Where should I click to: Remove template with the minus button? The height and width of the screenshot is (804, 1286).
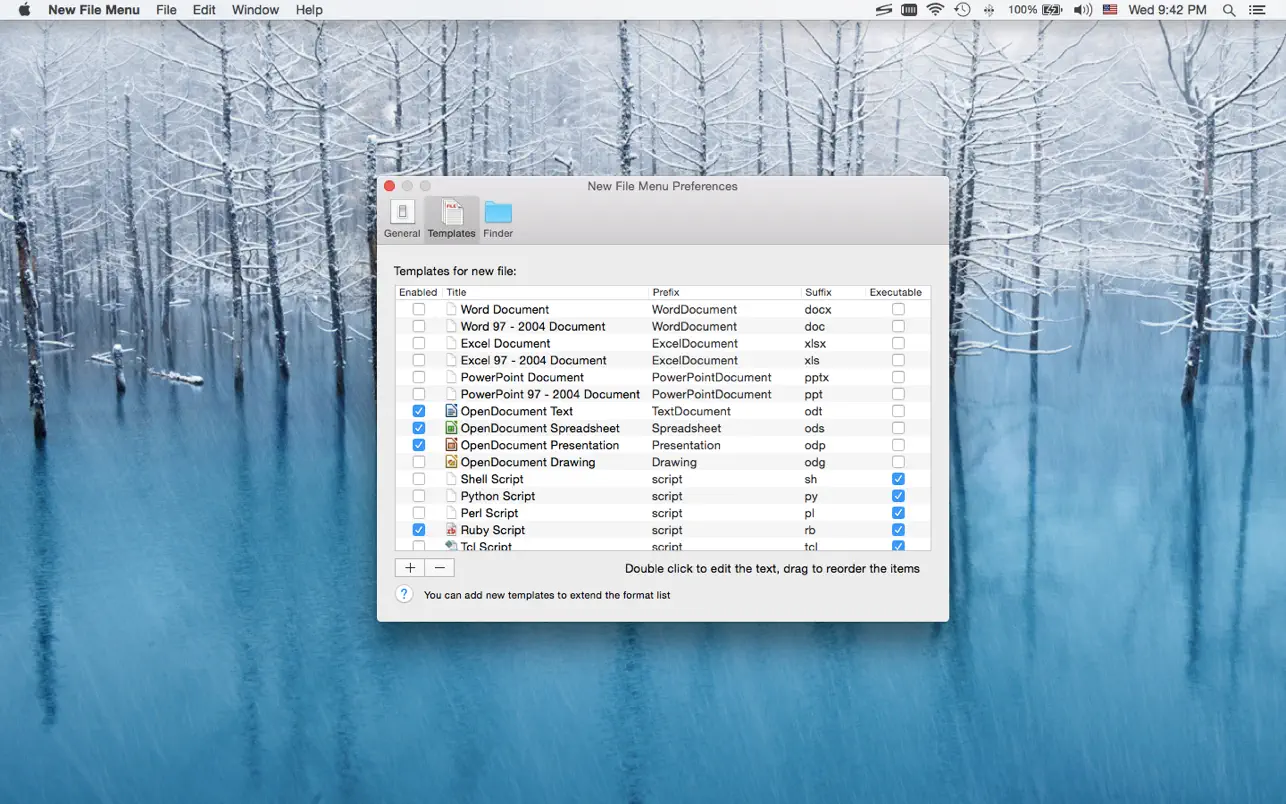(440, 568)
